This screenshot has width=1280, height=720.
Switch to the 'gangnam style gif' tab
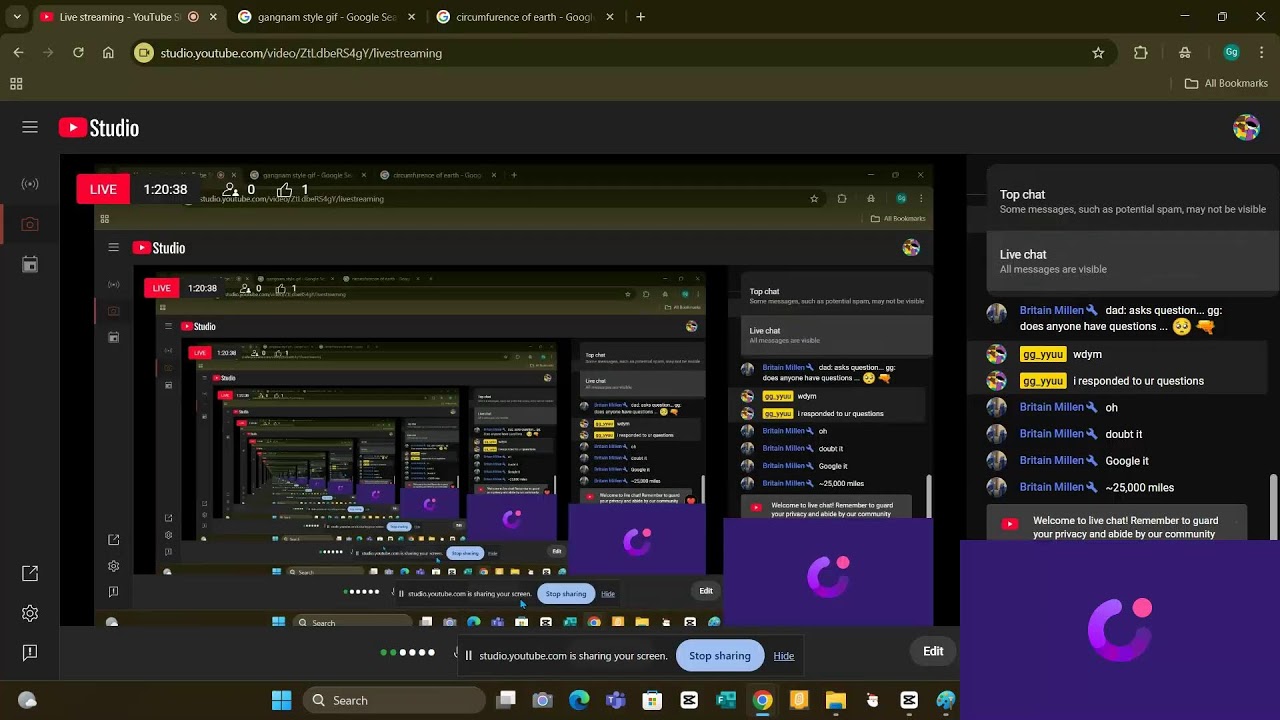[x=327, y=17]
